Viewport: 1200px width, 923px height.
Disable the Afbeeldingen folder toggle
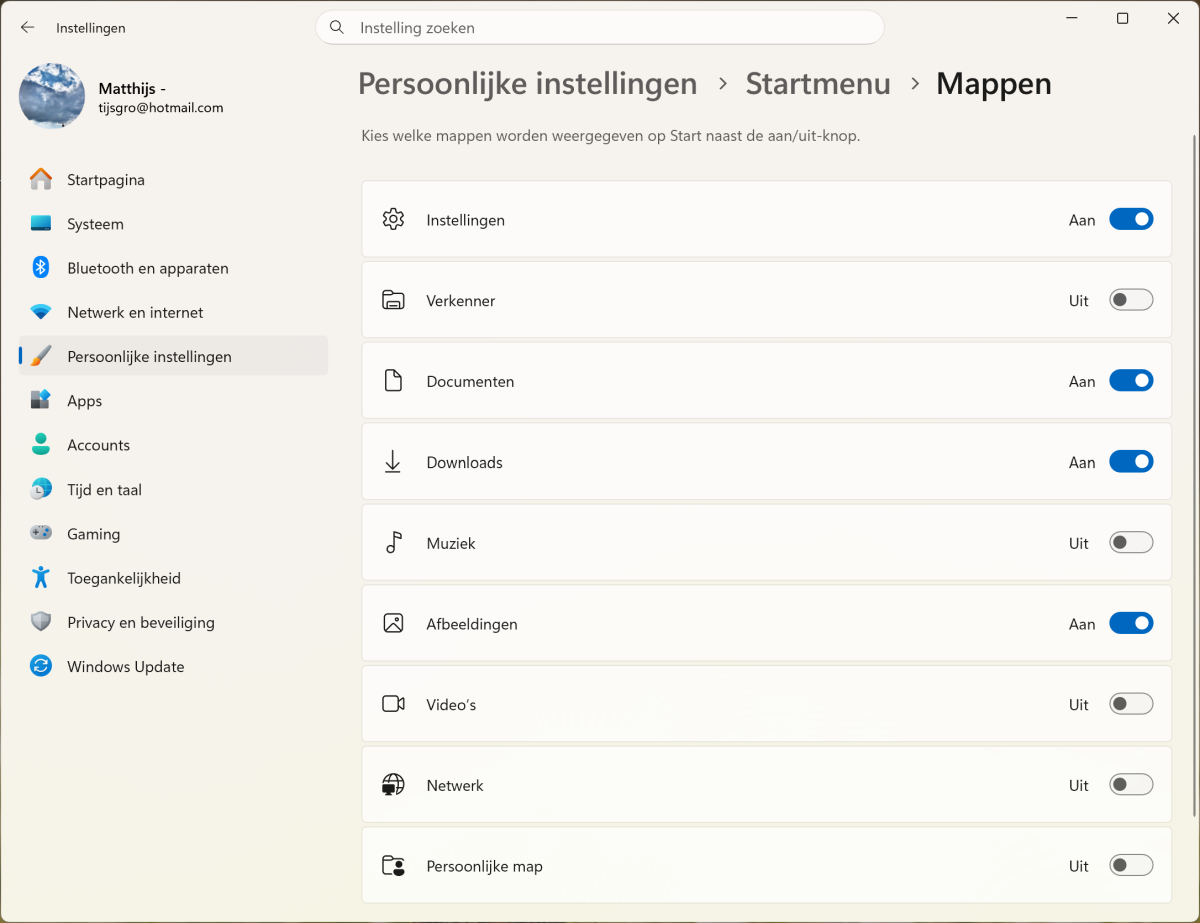click(1131, 624)
